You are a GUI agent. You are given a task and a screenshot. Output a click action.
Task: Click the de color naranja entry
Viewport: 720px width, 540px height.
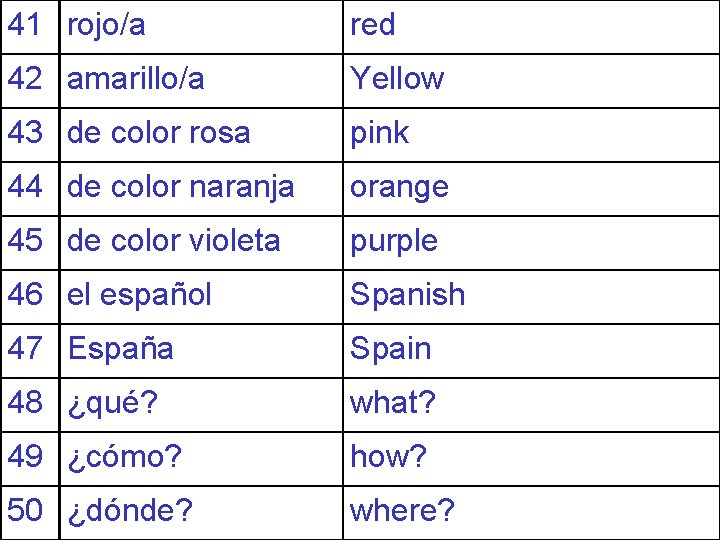point(202,189)
